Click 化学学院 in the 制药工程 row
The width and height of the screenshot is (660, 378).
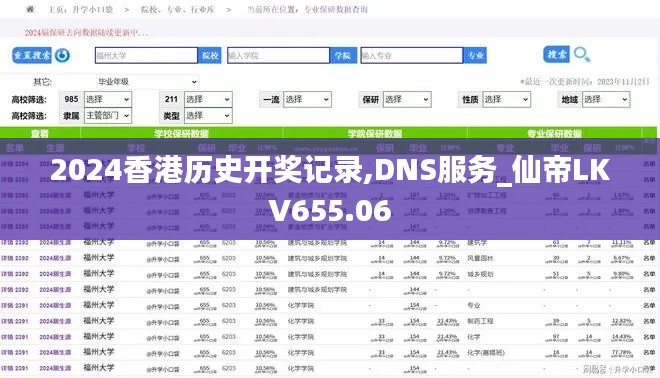coord(301,321)
